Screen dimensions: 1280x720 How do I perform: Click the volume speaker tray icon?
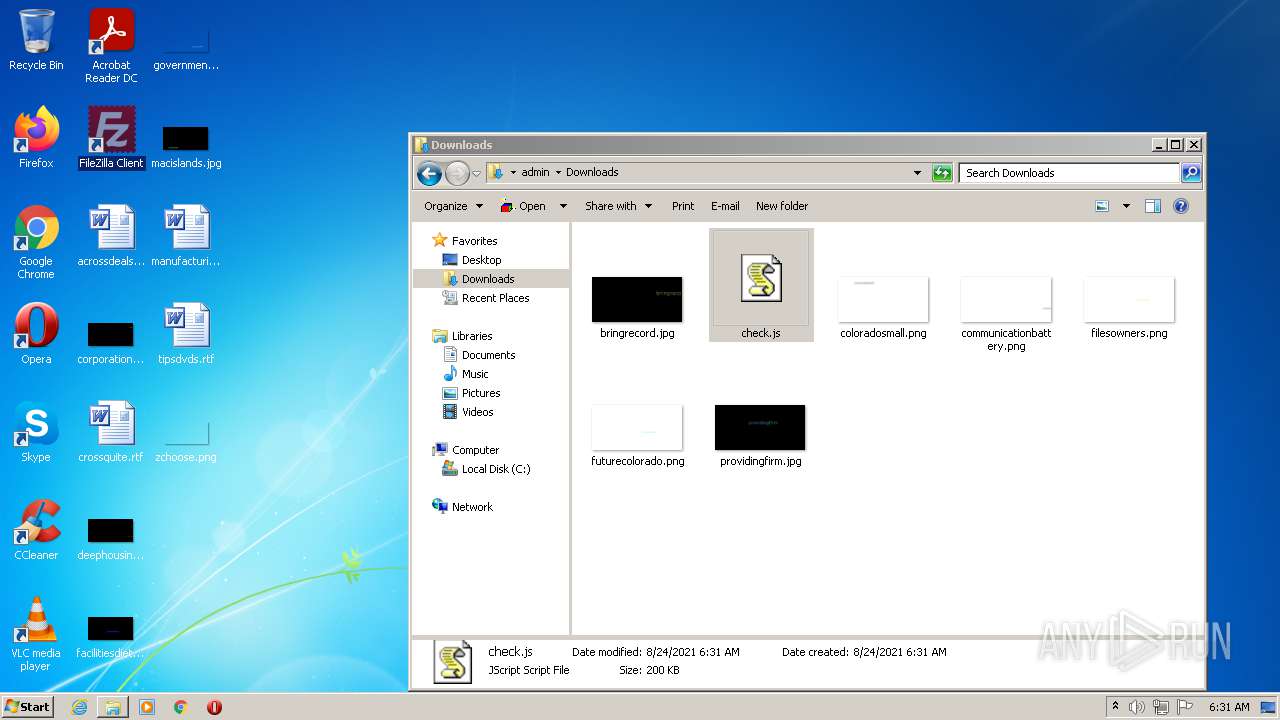[x=1137, y=707]
